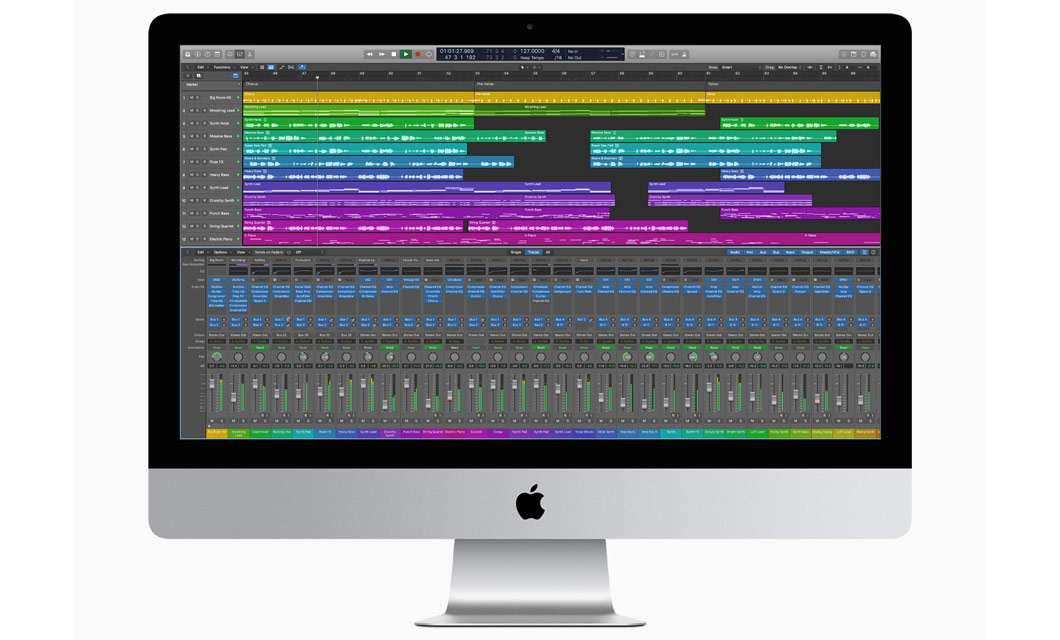
Task: Toggle the Global Tracks button
Action: pos(236,76)
